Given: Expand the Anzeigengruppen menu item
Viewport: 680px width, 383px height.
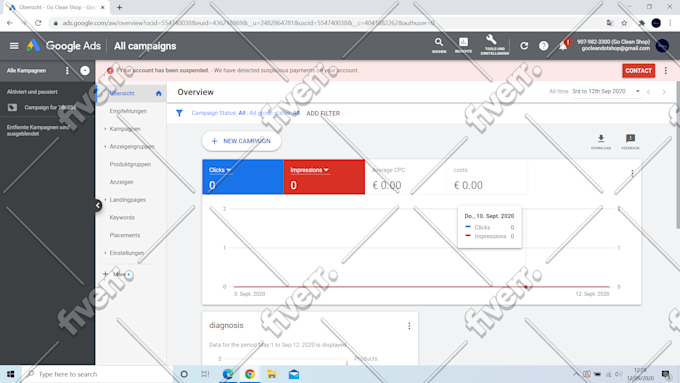Looking at the screenshot, I should coord(132,147).
